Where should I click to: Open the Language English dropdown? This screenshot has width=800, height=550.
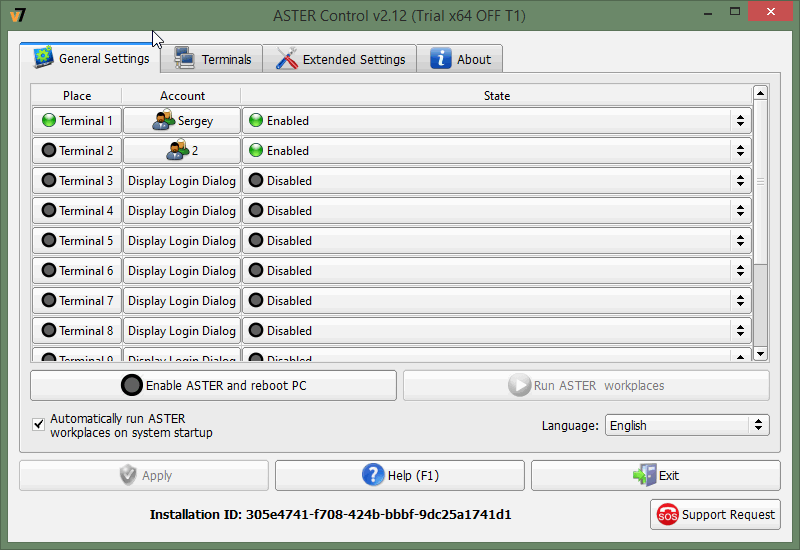click(687, 425)
